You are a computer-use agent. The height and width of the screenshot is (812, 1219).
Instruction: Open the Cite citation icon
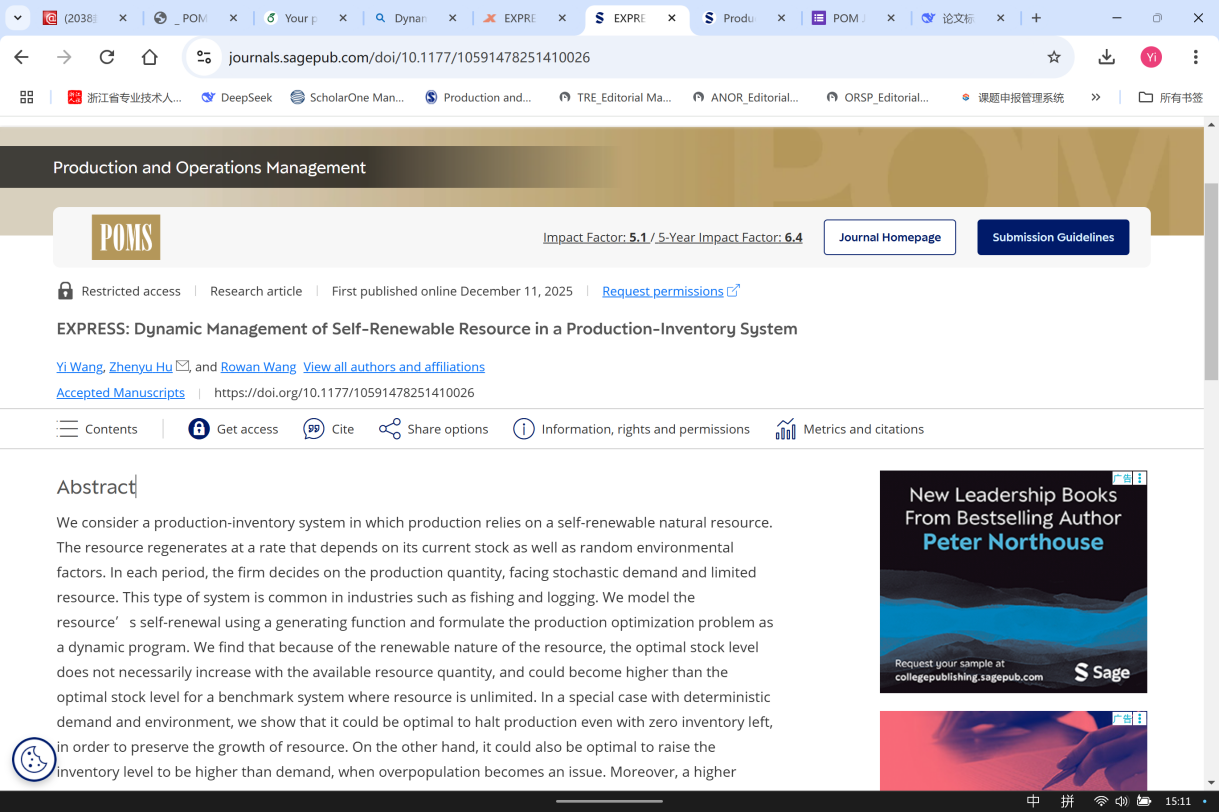click(314, 429)
